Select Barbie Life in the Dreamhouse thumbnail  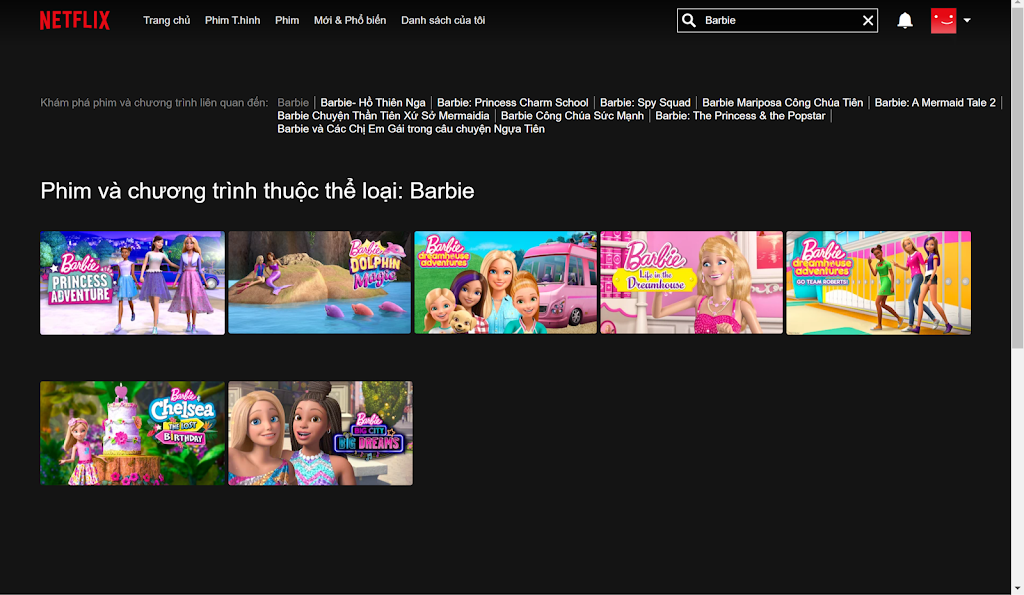coord(691,283)
